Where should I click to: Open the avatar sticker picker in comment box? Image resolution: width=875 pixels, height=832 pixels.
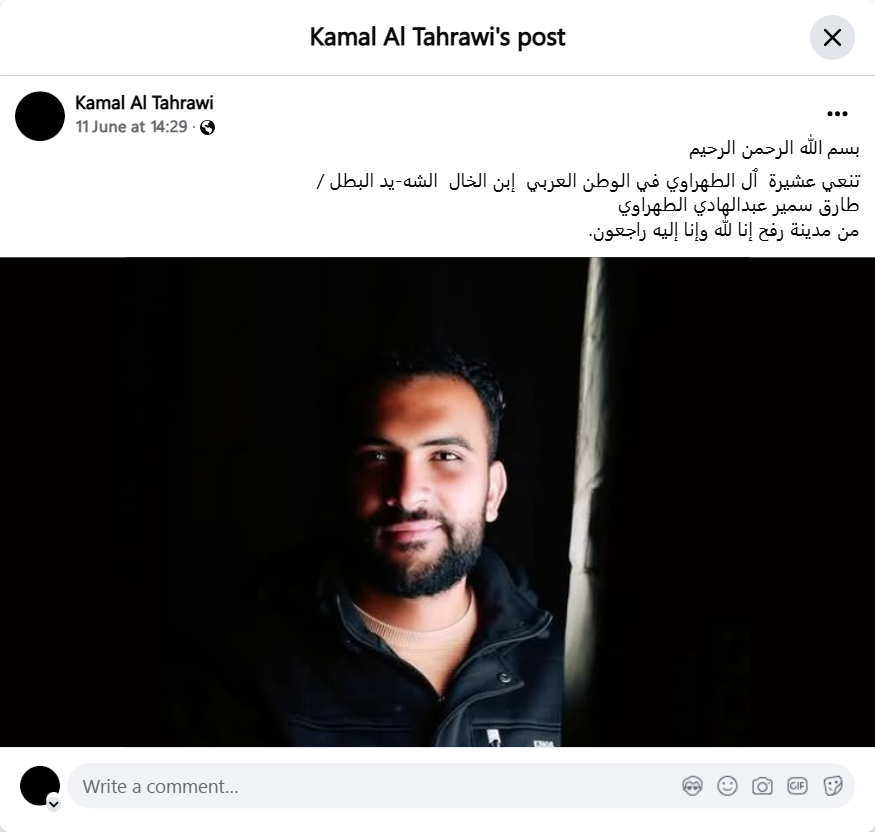(x=693, y=786)
